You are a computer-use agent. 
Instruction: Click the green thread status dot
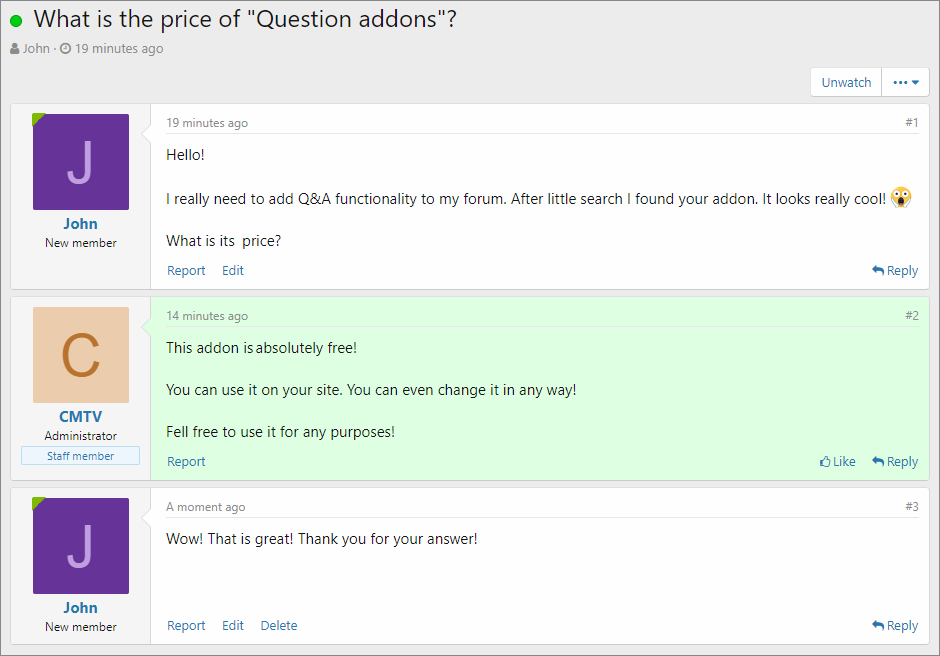coord(16,20)
